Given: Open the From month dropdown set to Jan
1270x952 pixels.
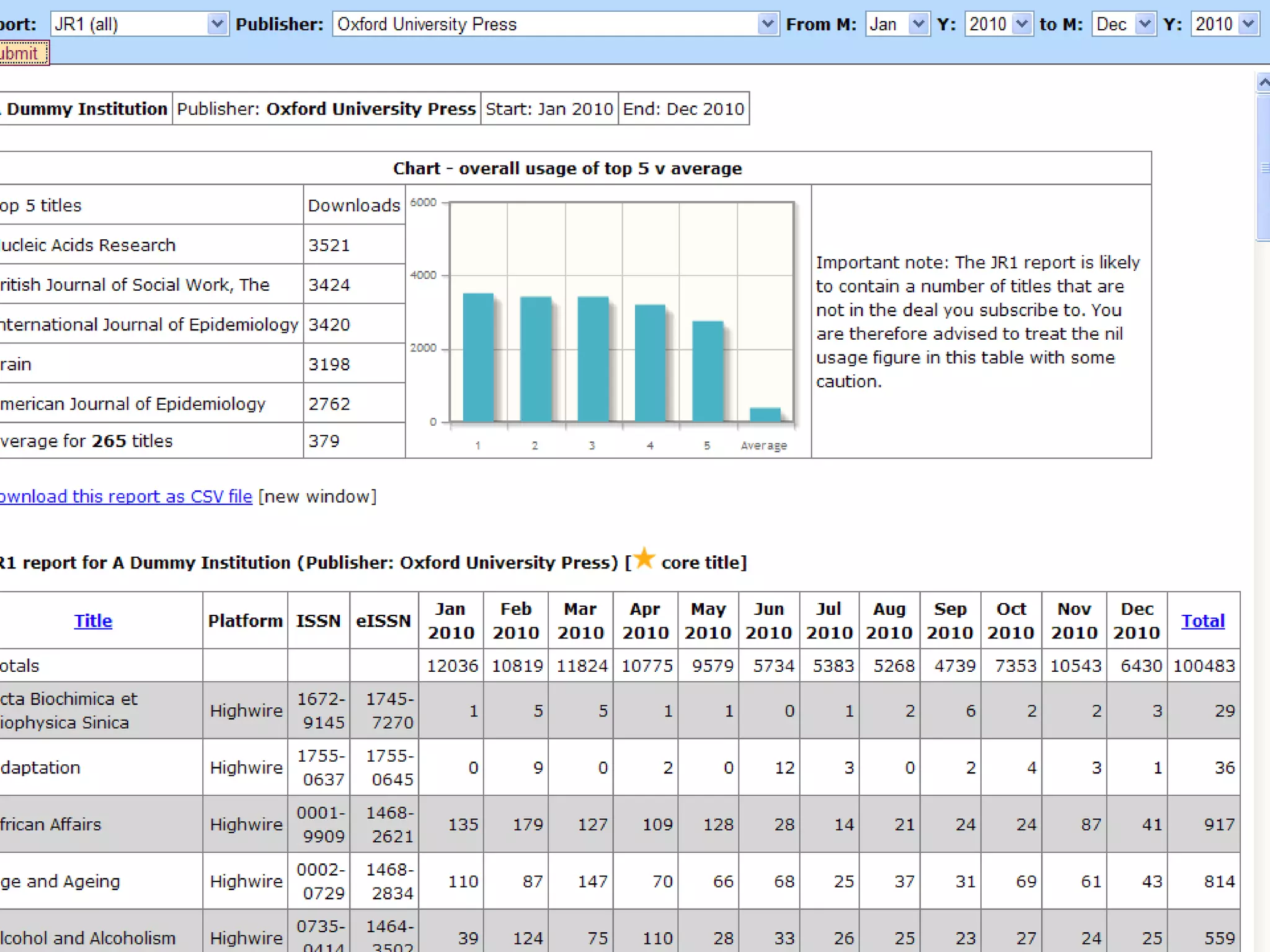Looking at the screenshot, I should click(918, 24).
